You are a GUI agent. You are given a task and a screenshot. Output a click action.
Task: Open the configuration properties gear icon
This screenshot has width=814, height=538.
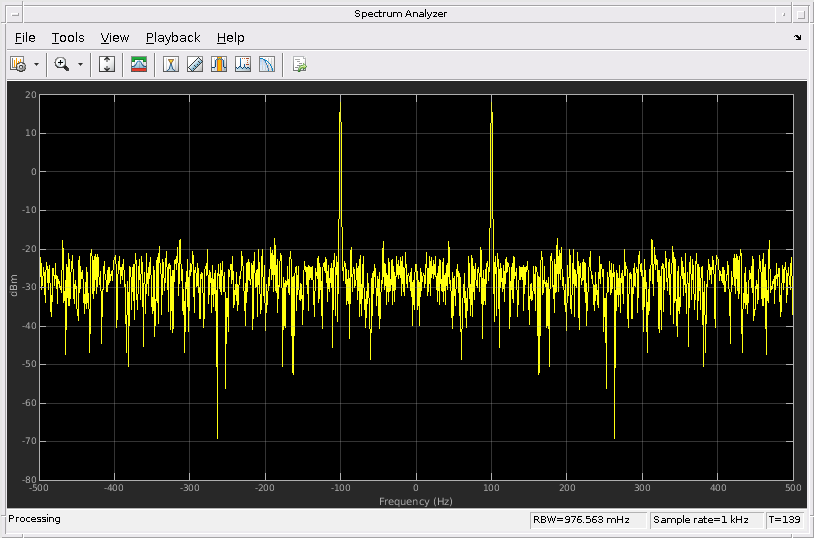[x=18, y=64]
